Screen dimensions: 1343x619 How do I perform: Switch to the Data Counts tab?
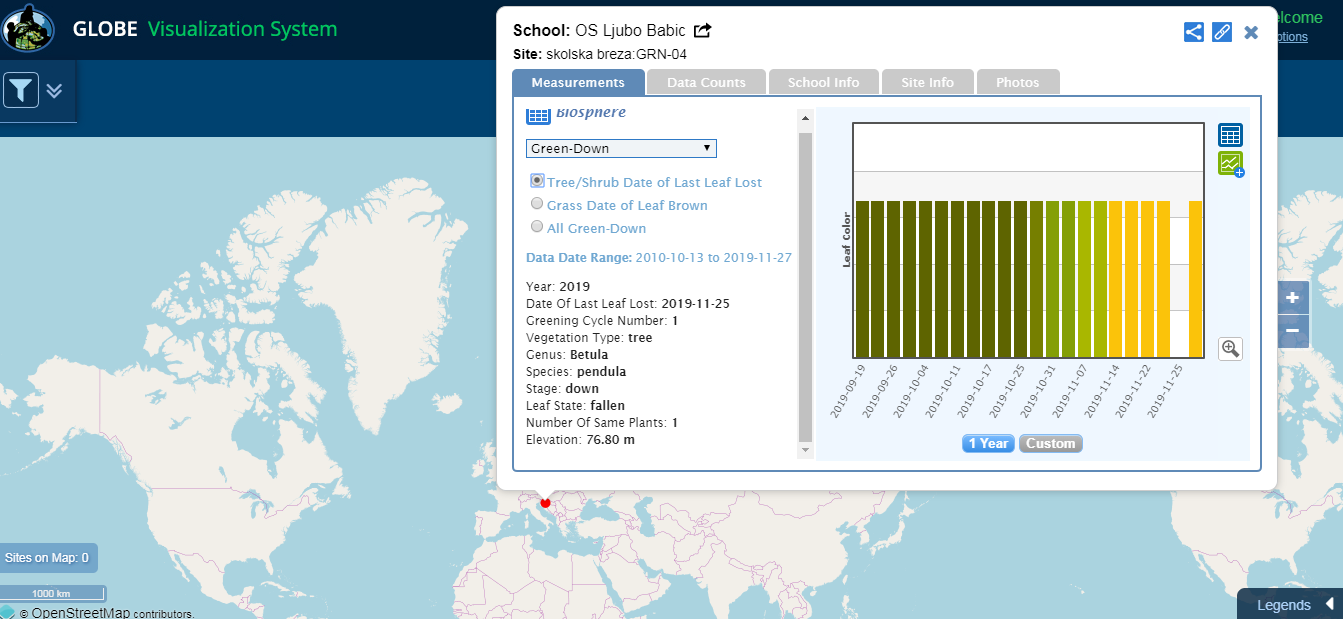tap(706, 82)
